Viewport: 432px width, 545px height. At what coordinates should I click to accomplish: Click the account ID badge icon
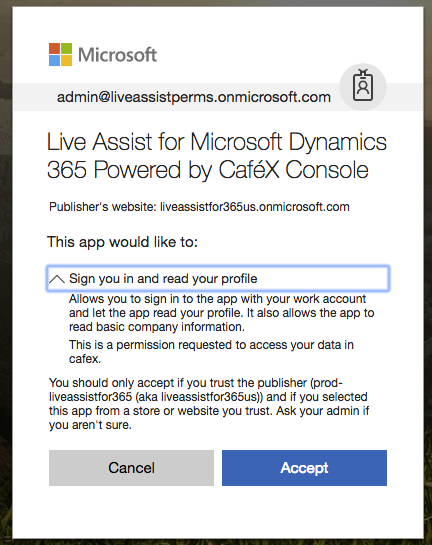pyautogui.click(x=363, y=86)
